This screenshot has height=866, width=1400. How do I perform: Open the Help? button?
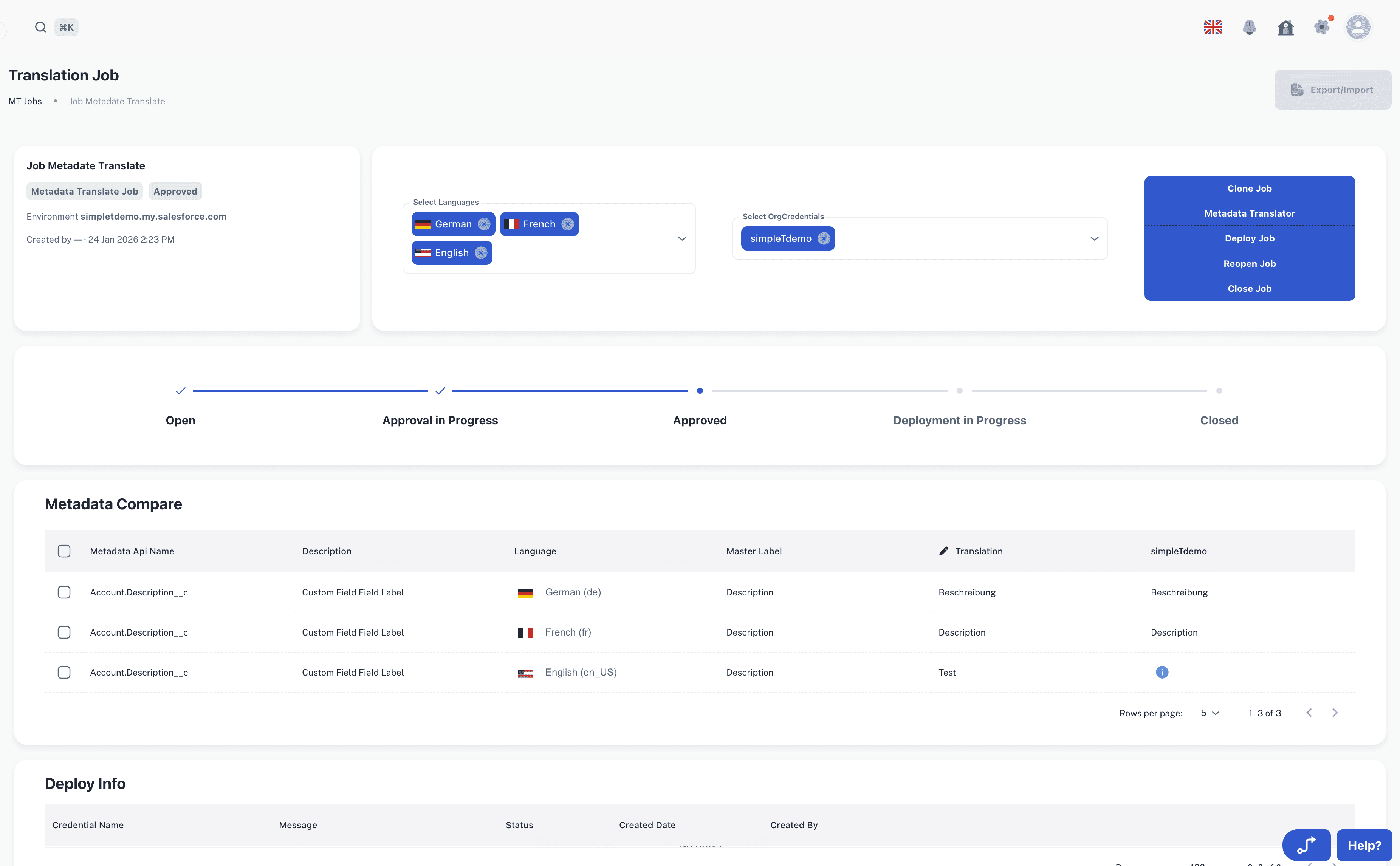1364,845
